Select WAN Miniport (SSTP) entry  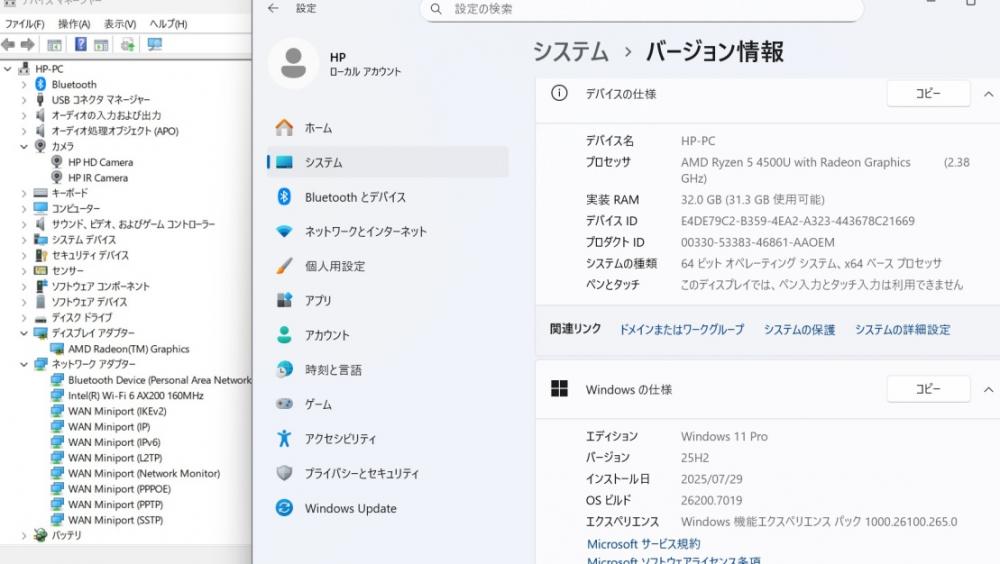click(x=115, y=520)
